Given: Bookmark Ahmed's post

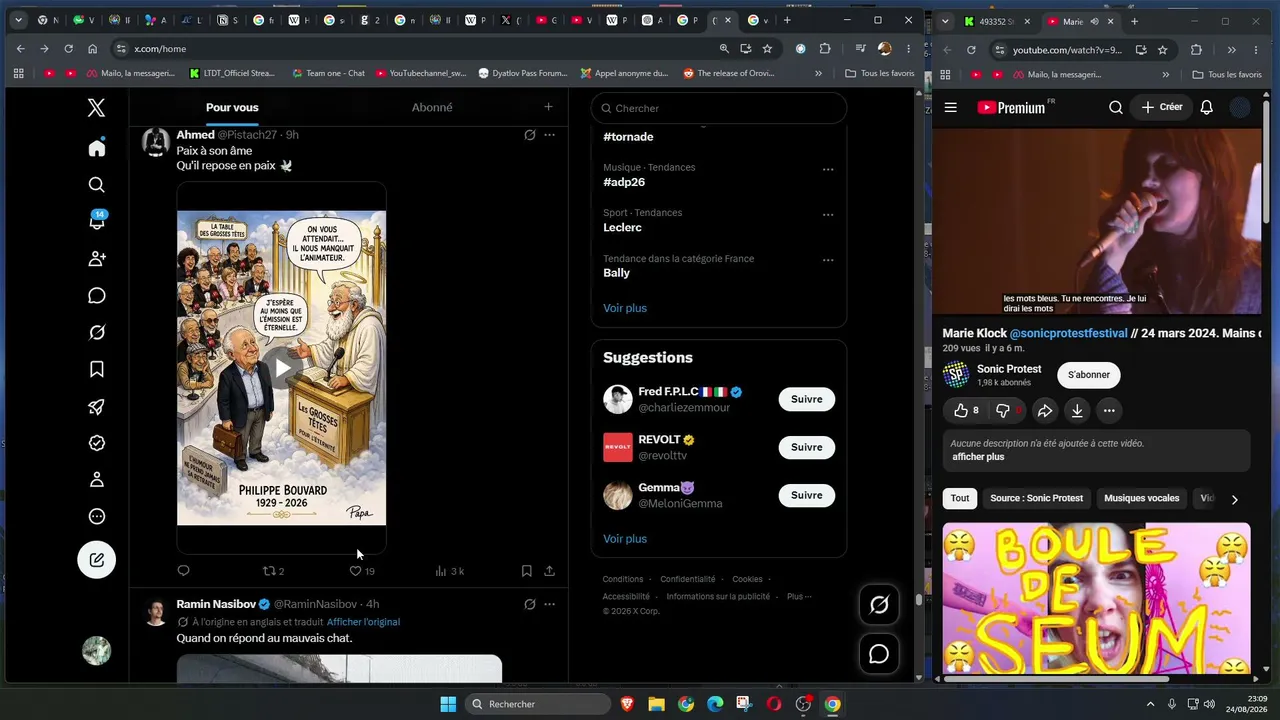Looking at the screenshot, I should [526, 571].
